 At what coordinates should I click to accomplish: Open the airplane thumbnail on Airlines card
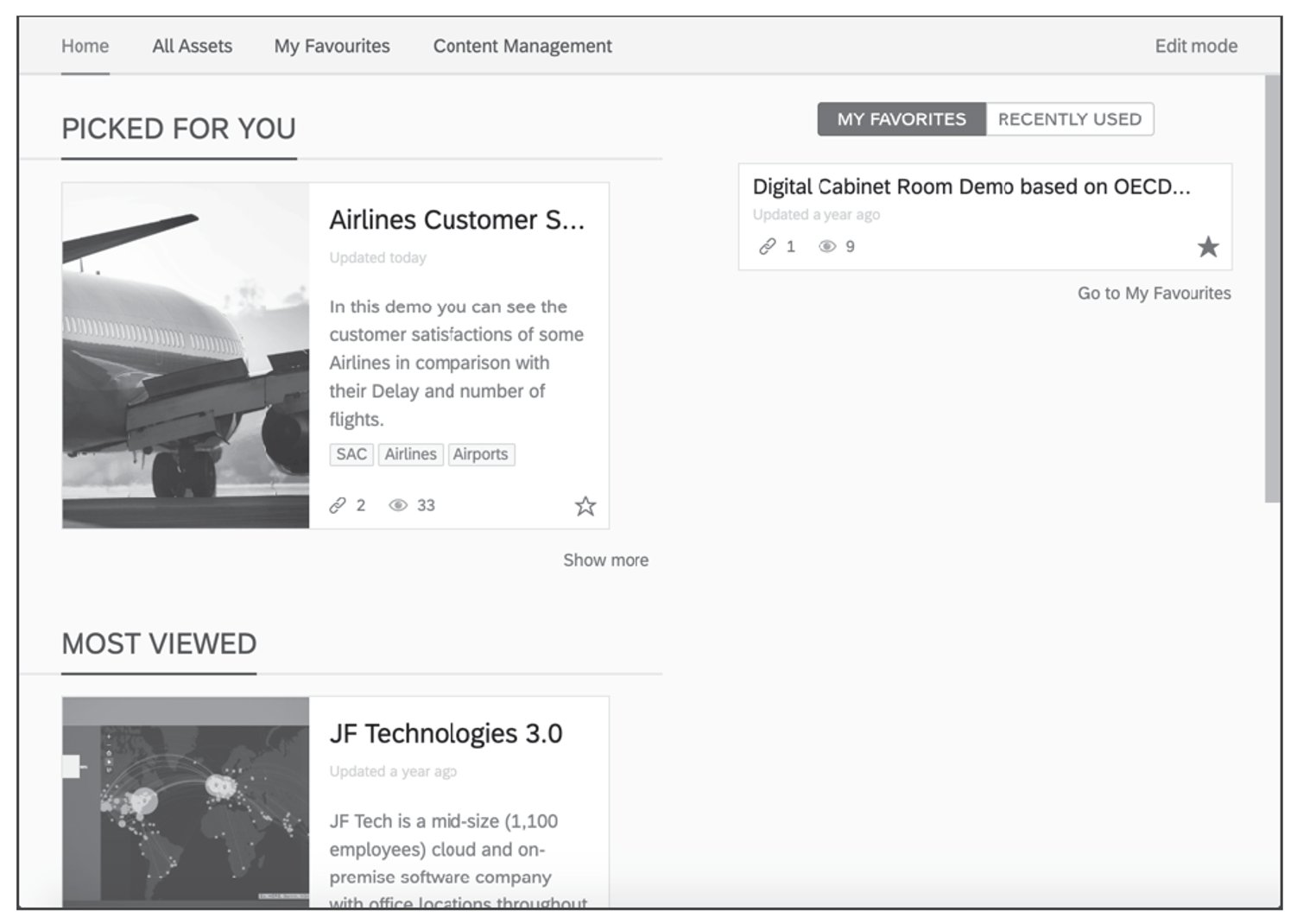pyautogui.click(x=187, y=354)
